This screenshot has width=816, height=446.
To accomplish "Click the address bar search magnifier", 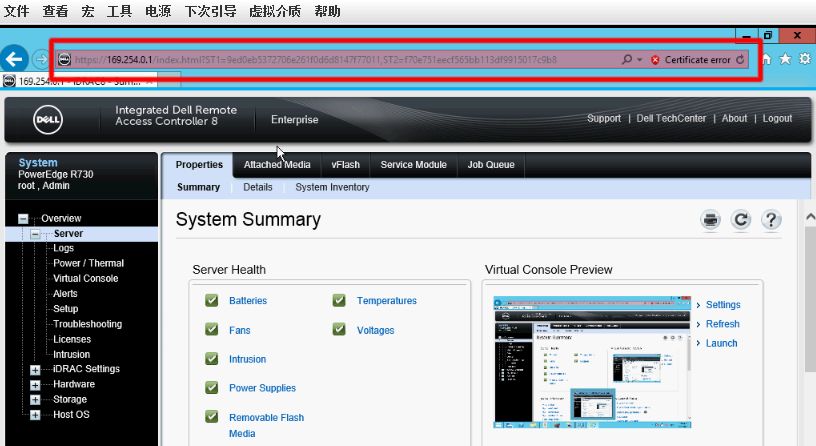I will click(x=627, y=59).
